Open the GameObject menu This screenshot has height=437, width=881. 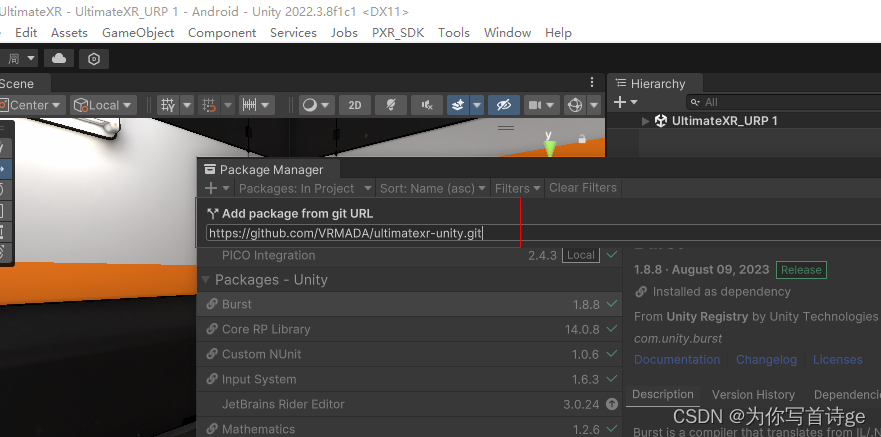click(x=138, y=33)
